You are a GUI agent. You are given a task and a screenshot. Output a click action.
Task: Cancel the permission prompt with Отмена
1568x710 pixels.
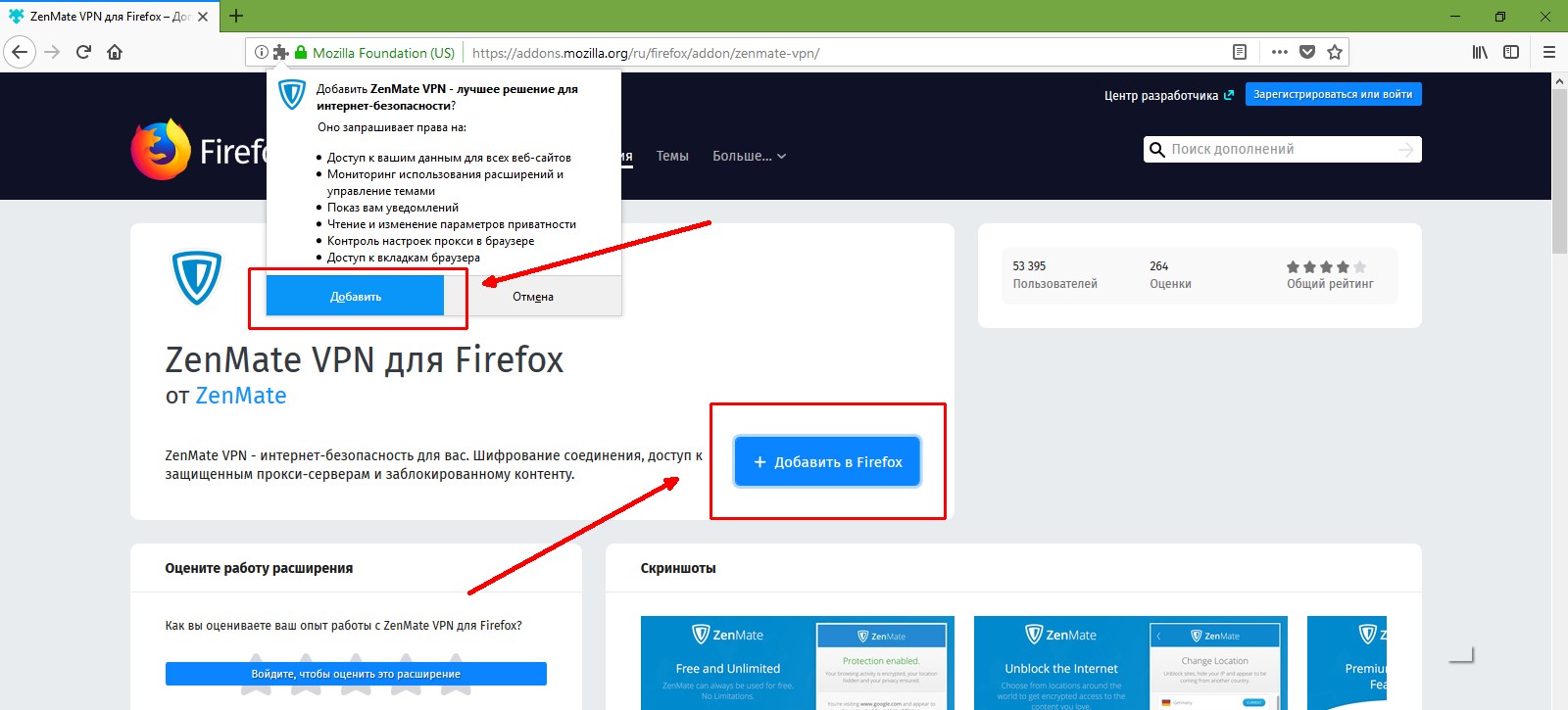[533, 296]
